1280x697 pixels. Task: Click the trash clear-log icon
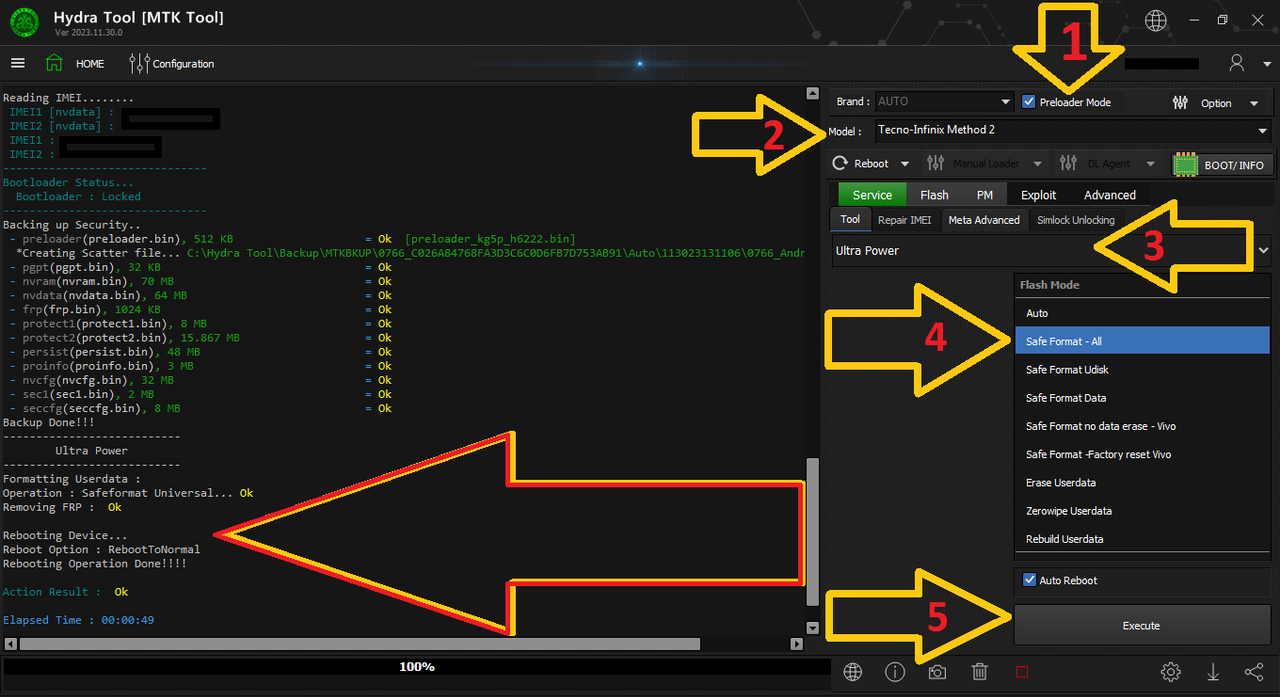(980, 672)
